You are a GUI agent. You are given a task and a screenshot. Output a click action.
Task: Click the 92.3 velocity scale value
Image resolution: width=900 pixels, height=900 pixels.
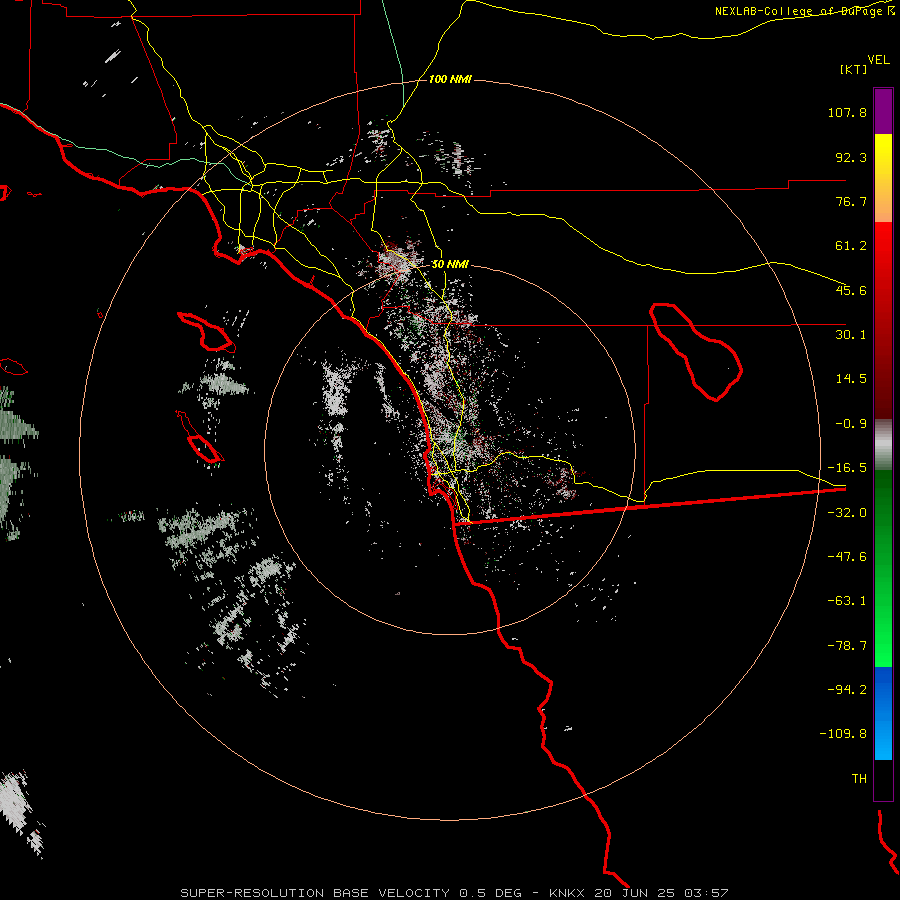(851, 157)
